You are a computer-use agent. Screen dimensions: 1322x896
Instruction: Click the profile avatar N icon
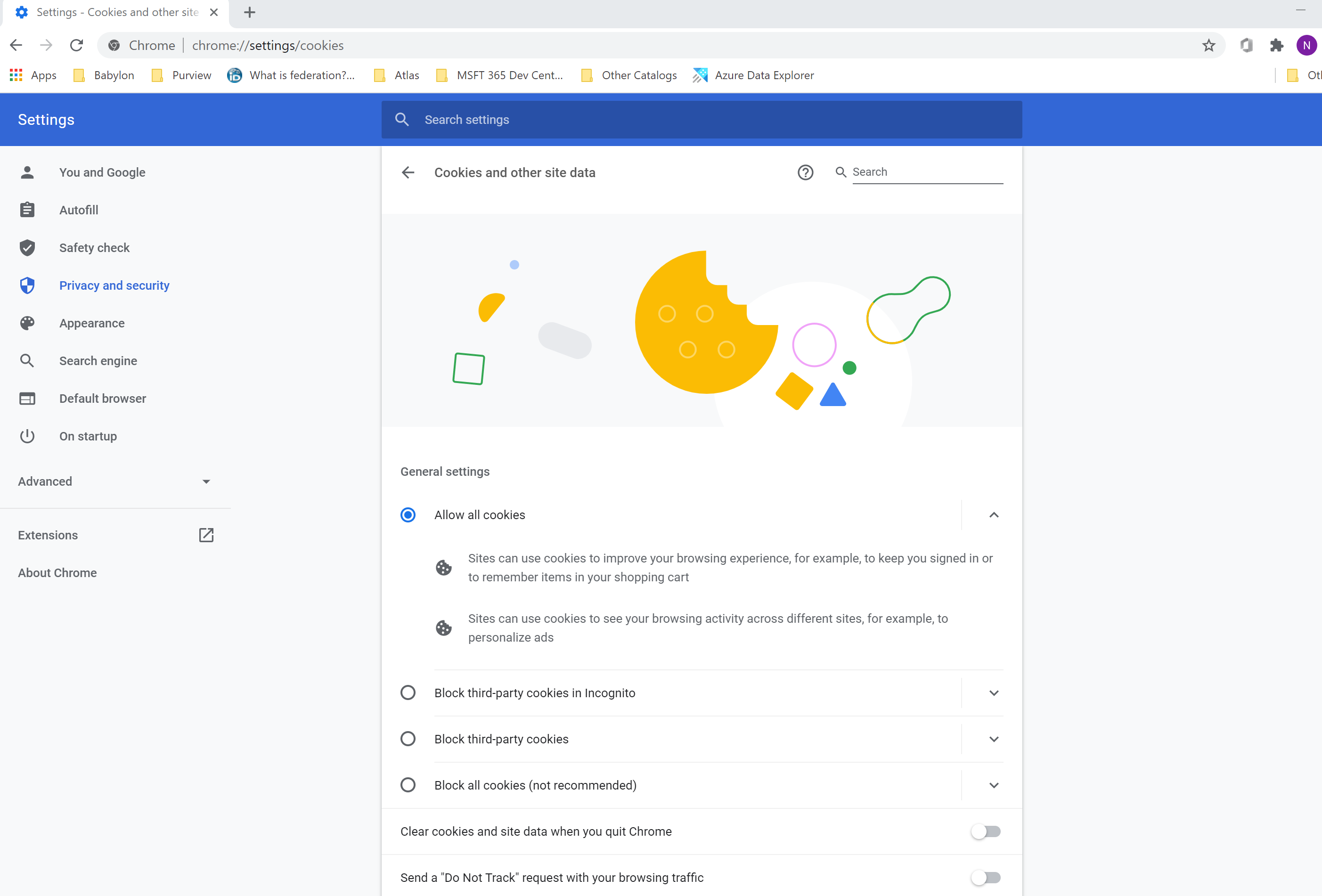(x=1306, y=46)
